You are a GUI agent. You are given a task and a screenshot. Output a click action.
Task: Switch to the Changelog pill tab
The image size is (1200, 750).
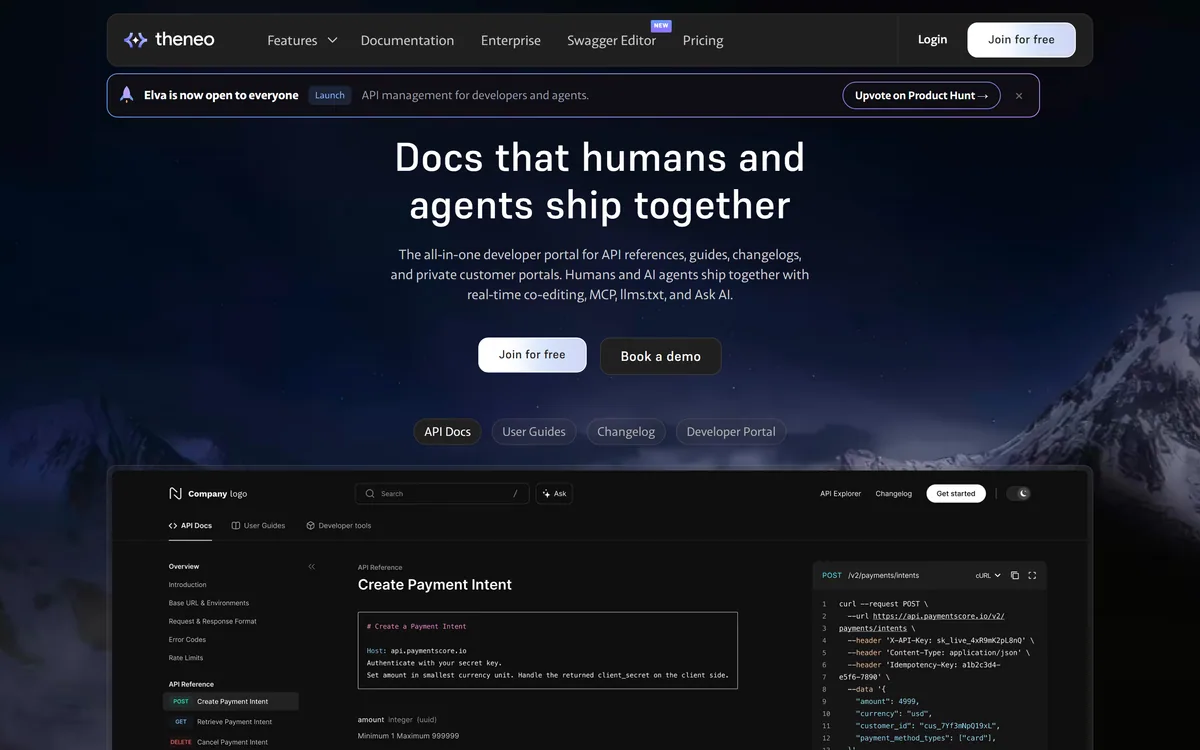pos(626,432)
